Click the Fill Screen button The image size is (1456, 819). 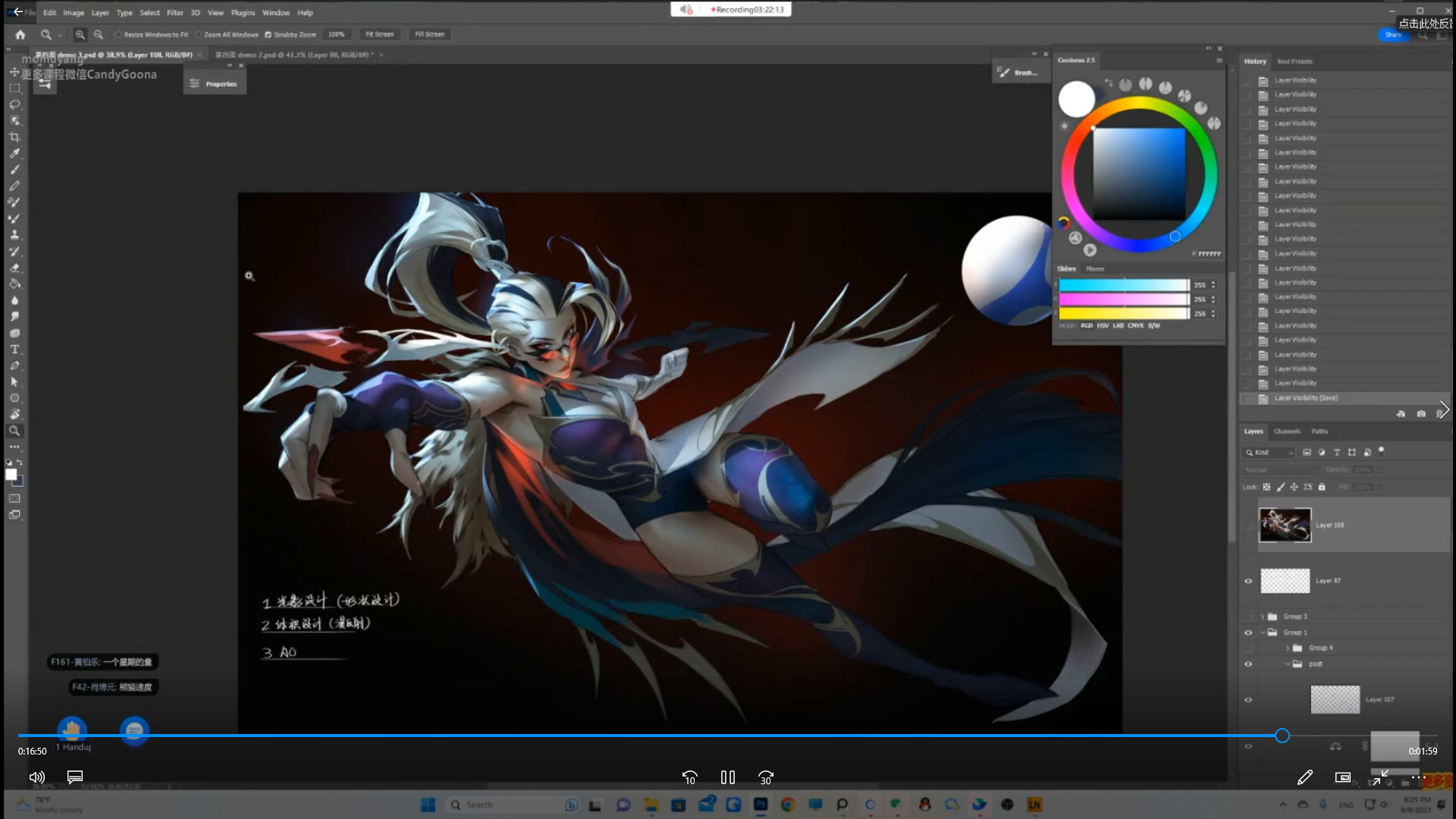[x=429, y=34]
